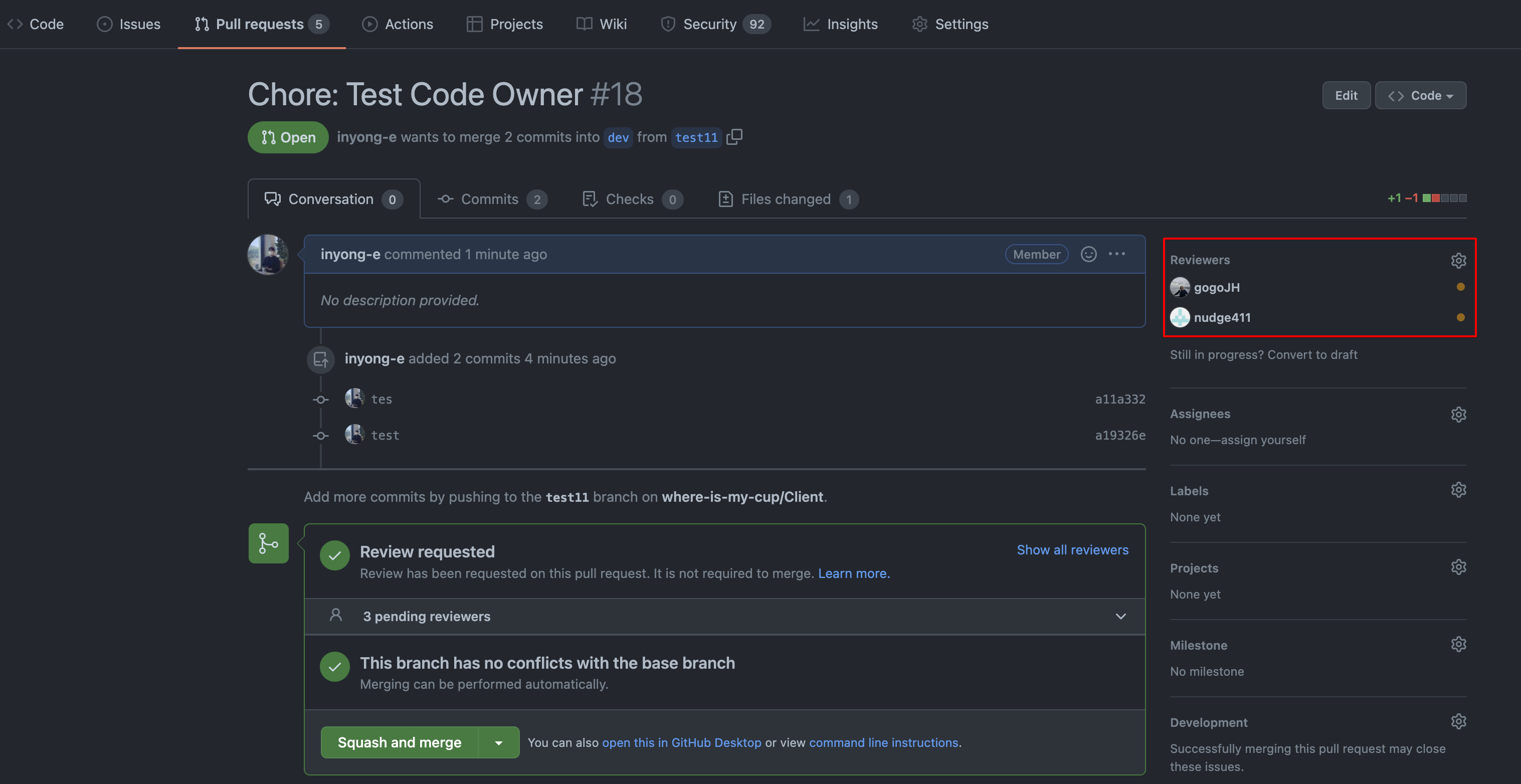Open Assignees gear settings

[x=1458, y=415]
